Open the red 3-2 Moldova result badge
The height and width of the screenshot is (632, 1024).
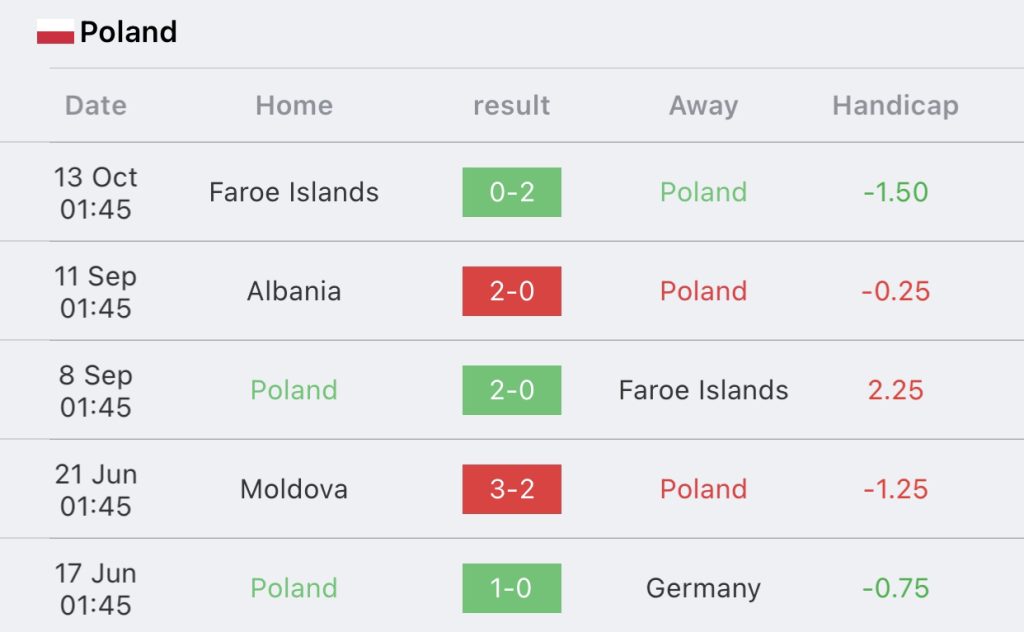(512, 489)
